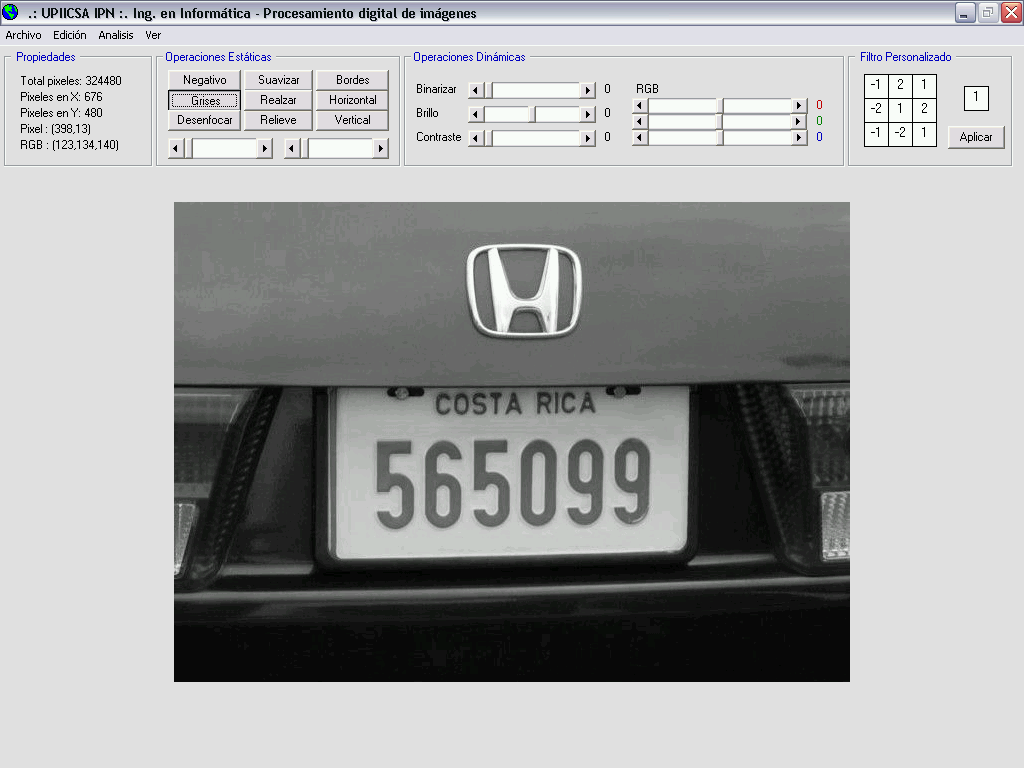Open the Edición menu
The image size is (1024, 768).
tap(70, 35)
